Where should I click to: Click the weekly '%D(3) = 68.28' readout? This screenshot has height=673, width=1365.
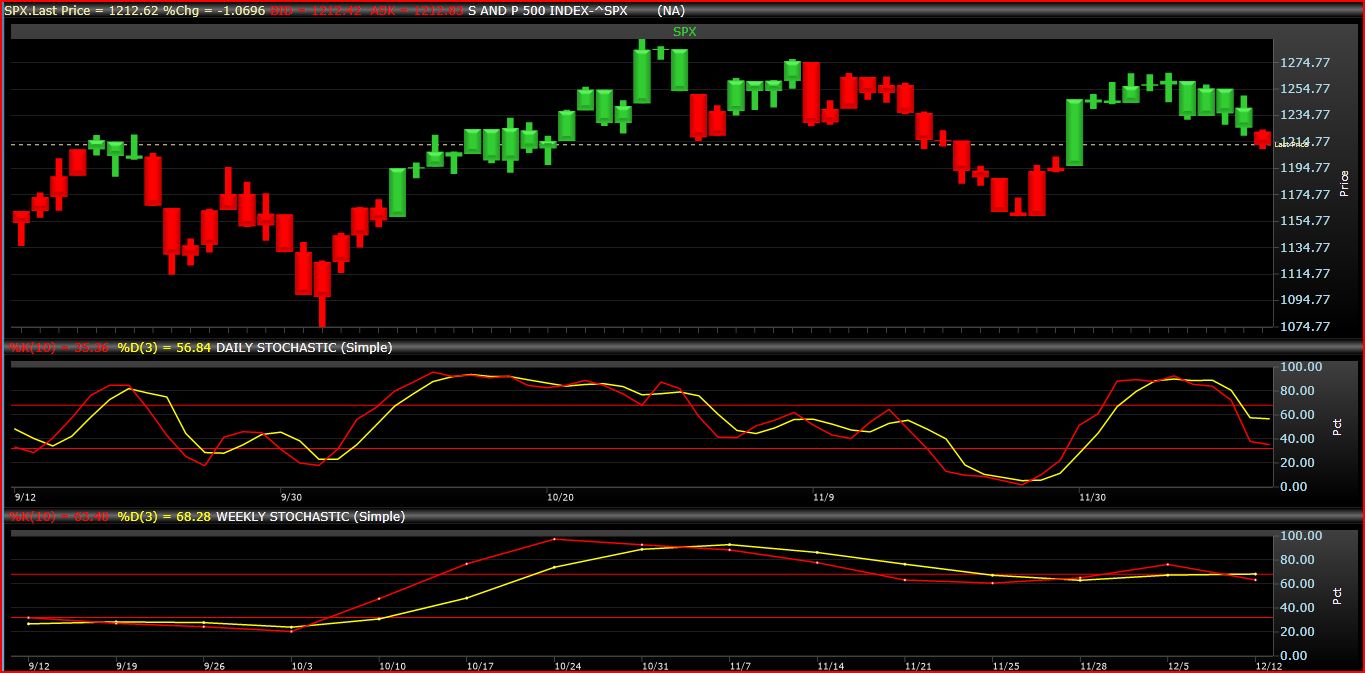click(164, 517)
